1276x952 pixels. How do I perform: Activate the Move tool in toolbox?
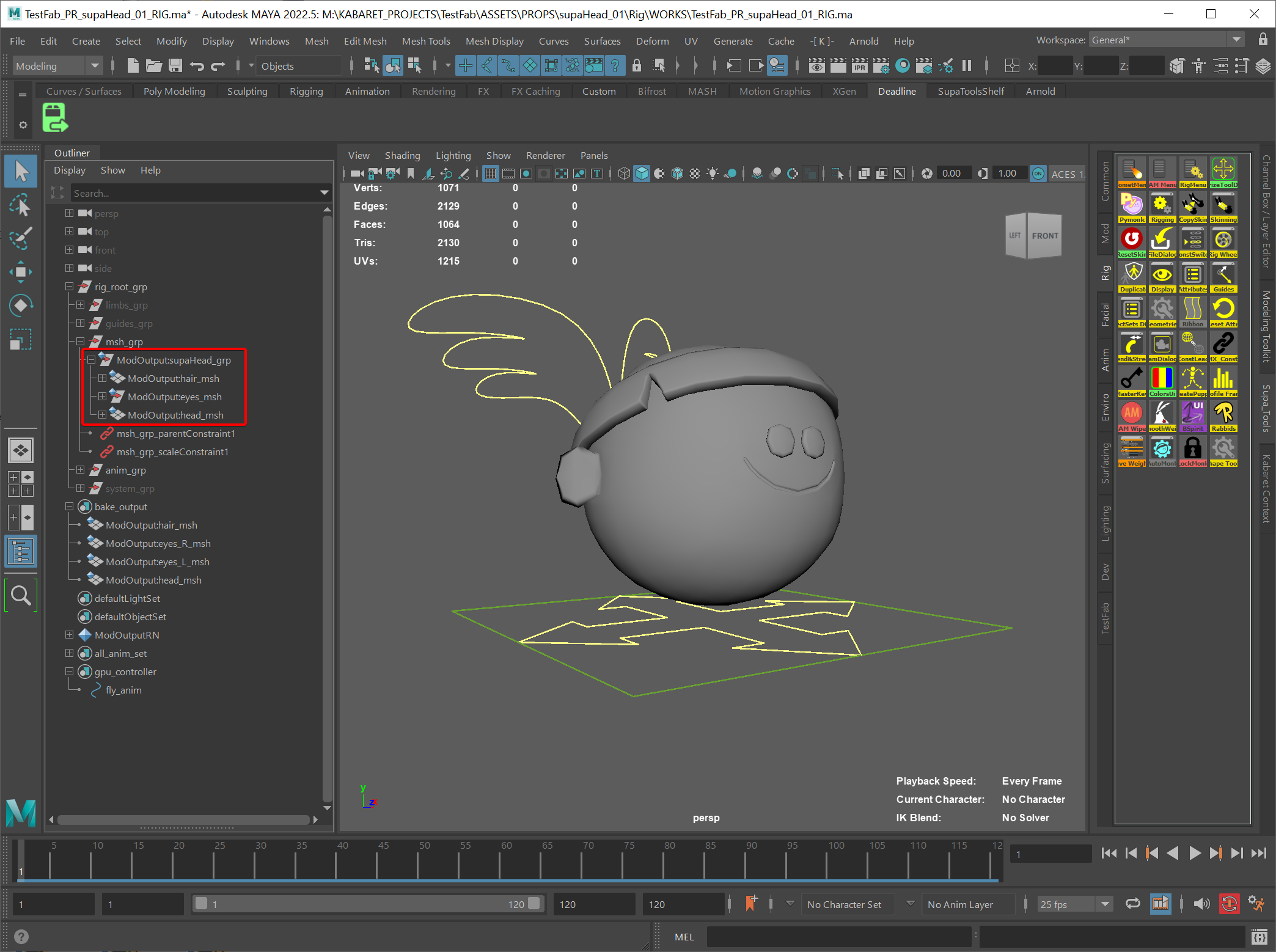21,272
